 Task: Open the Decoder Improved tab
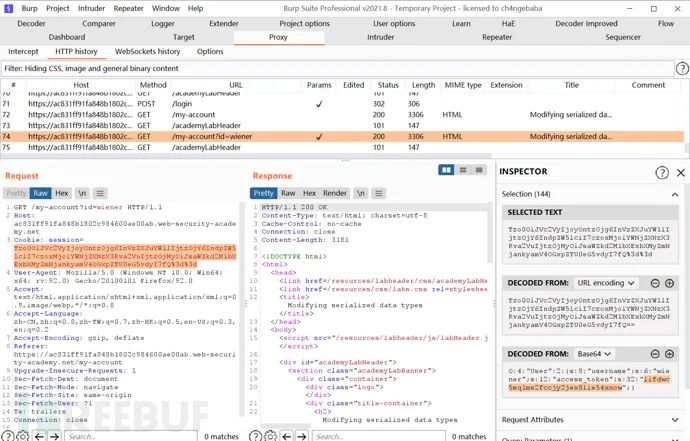(586, 24)
